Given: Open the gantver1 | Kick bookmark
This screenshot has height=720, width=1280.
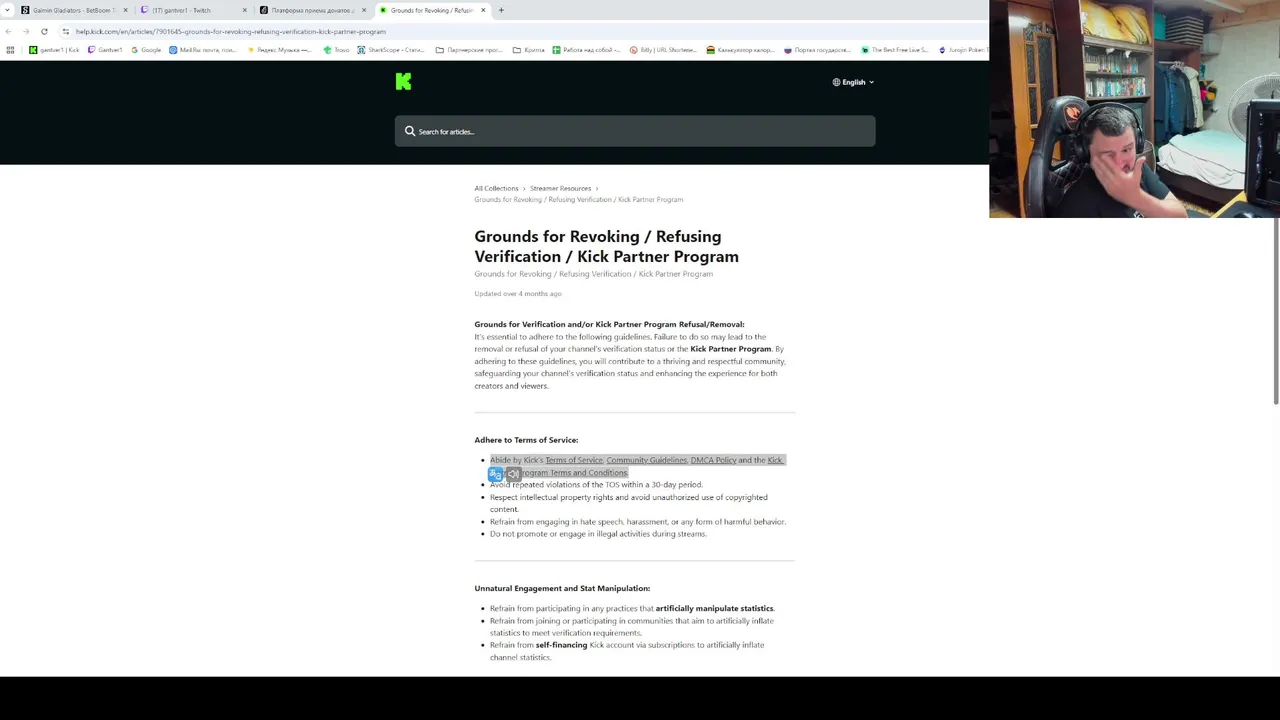Looking at the screenshot, I should pos(54,50).
